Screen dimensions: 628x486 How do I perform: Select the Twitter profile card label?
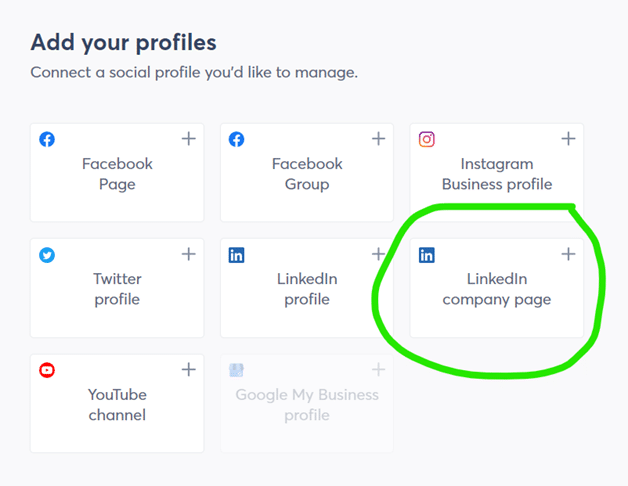pyautogui.click(x=117, y=289)
